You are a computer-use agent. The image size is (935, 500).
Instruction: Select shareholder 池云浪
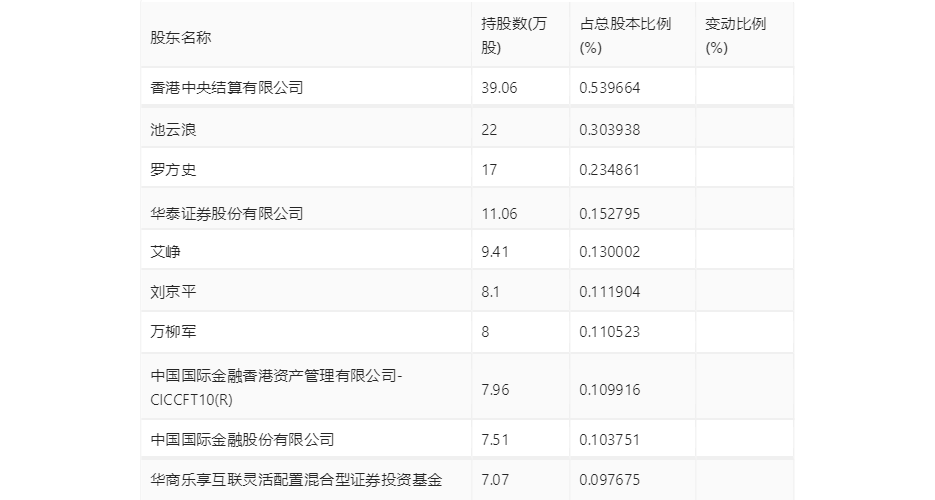(173, 129)
